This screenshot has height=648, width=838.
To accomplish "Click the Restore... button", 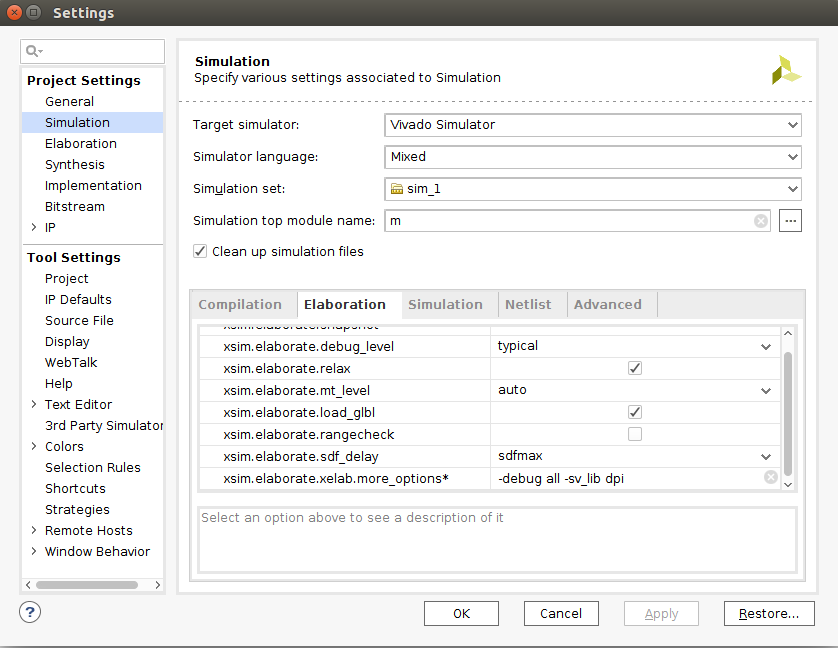I will pyautogui.click(x=769, y=614).
